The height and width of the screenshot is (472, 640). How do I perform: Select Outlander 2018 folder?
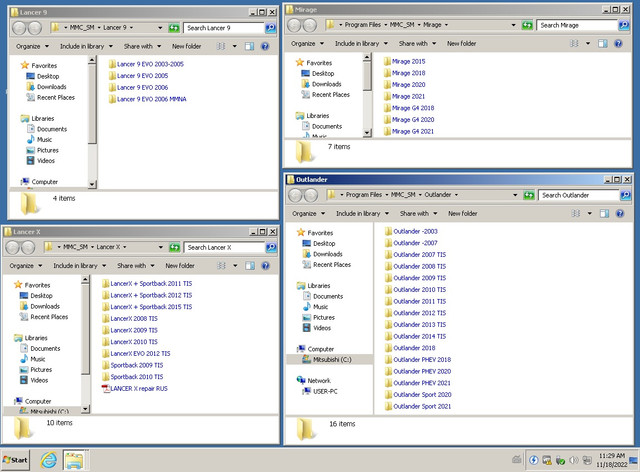click(410, 348)
